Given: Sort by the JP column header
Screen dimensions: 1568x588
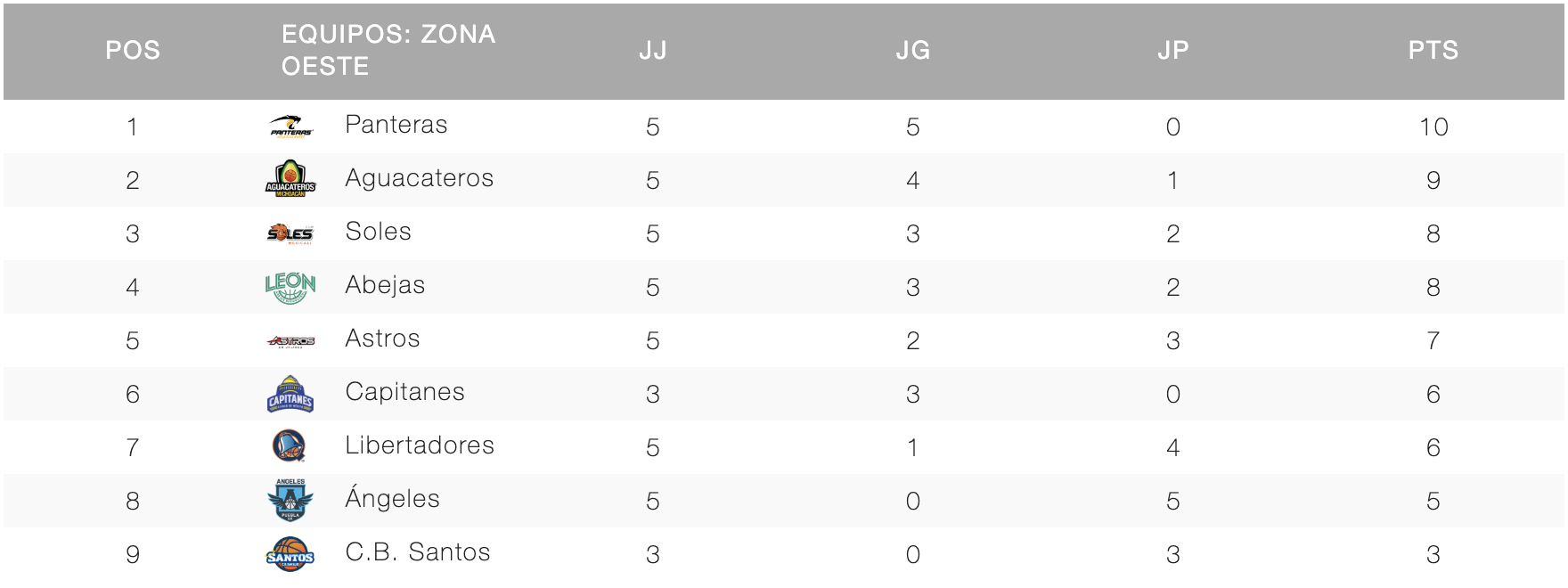Looking at the screenshot, I should pyautogui.click(x=1173, y=50).
